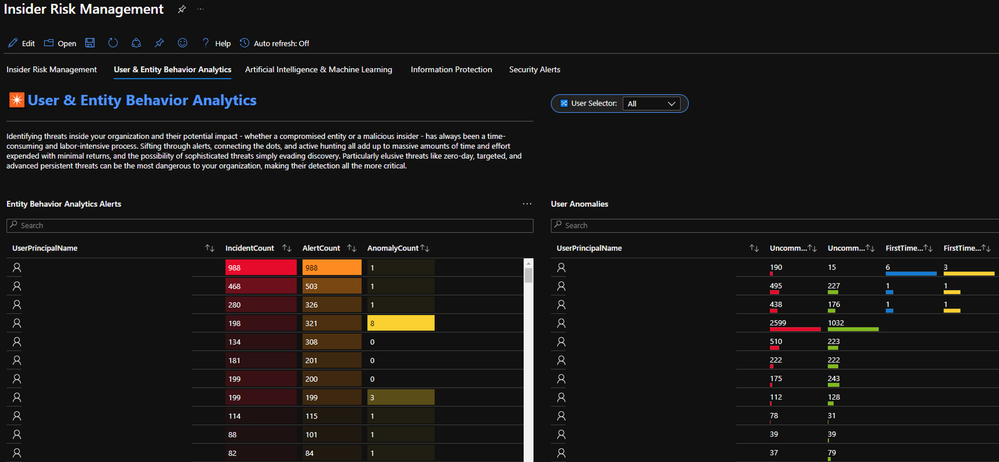The width and height of the screenshot is (999, 462).
Task: Click the share workbook icon in toolbar
Action: [136, 43]
